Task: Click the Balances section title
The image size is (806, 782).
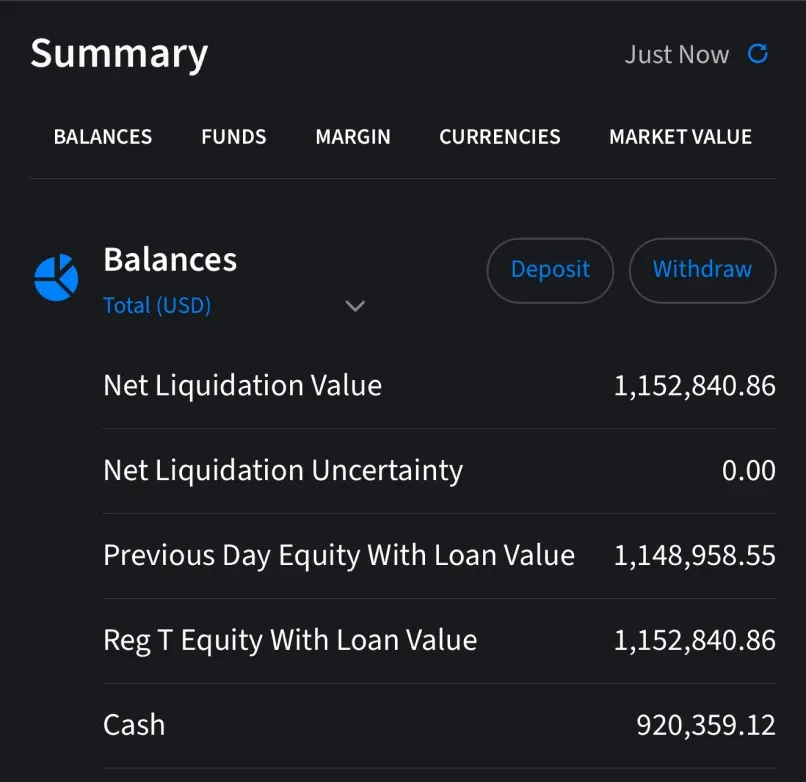Action: (x=170, y=260)
